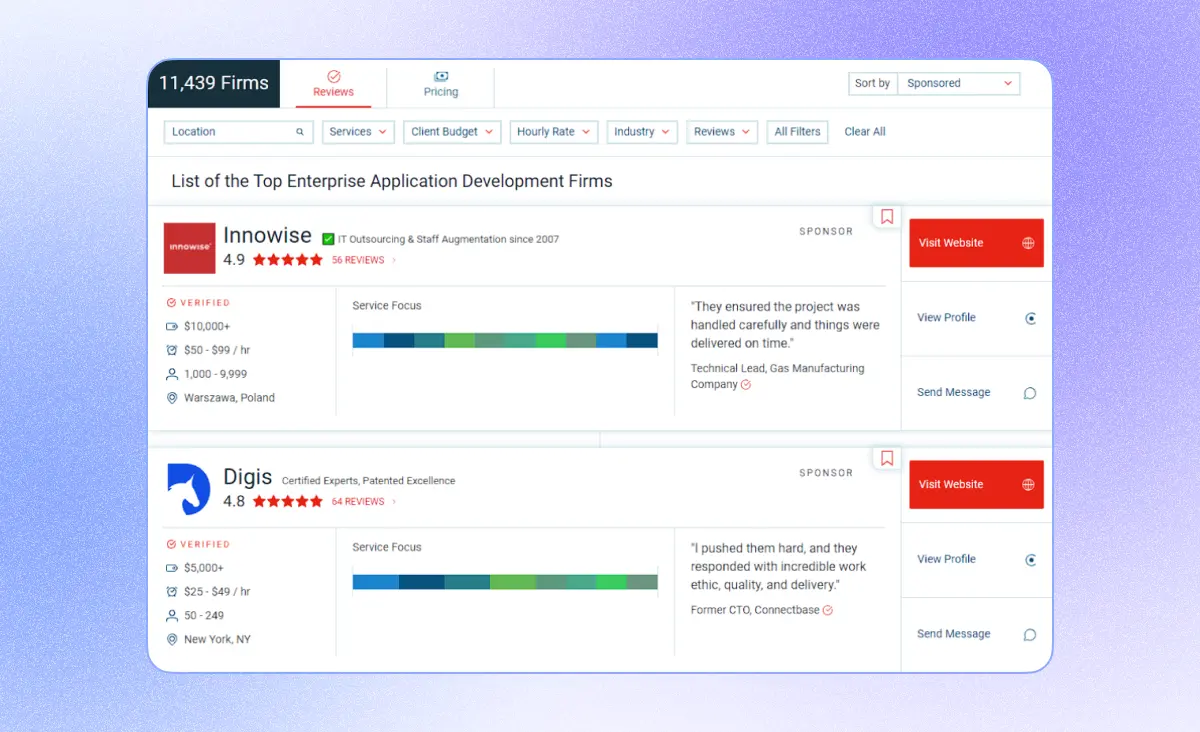Click the Digis verified badge icon
Screen dimensions: 1200x732
(x=171, y=545)
